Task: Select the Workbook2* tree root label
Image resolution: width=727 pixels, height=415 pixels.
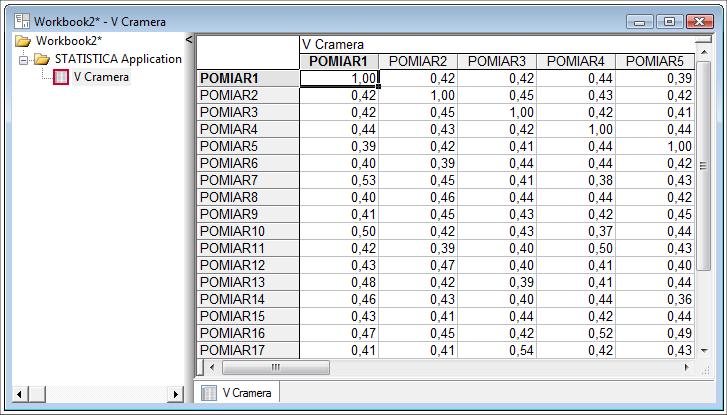Action: point(69,41)
